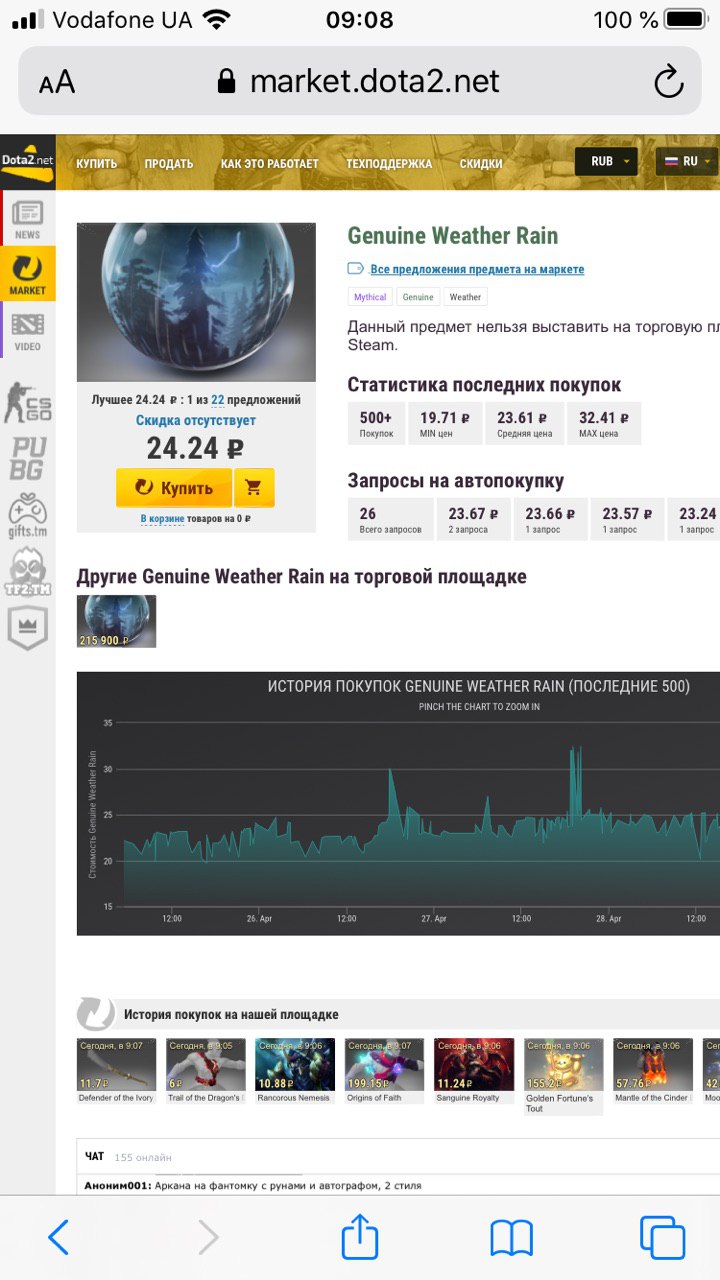Click the crown shield sidebar icon
Image resolution: width=720 pixels, height=1280 pixels.
click(x=28, y=629)
